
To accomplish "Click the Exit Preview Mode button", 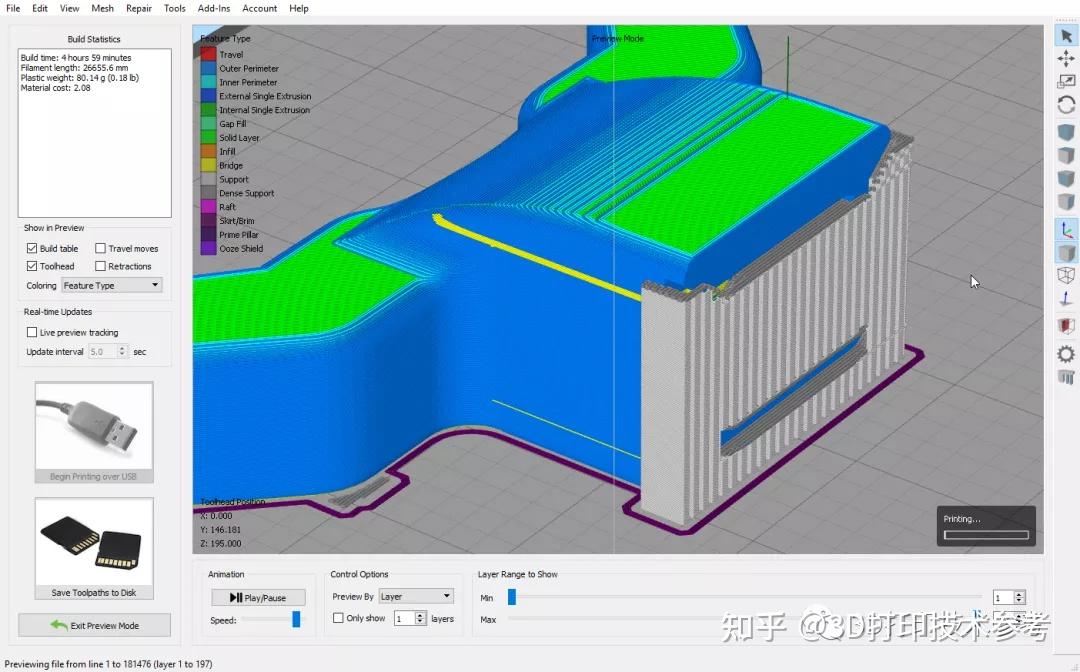I will tap(93, 625).
